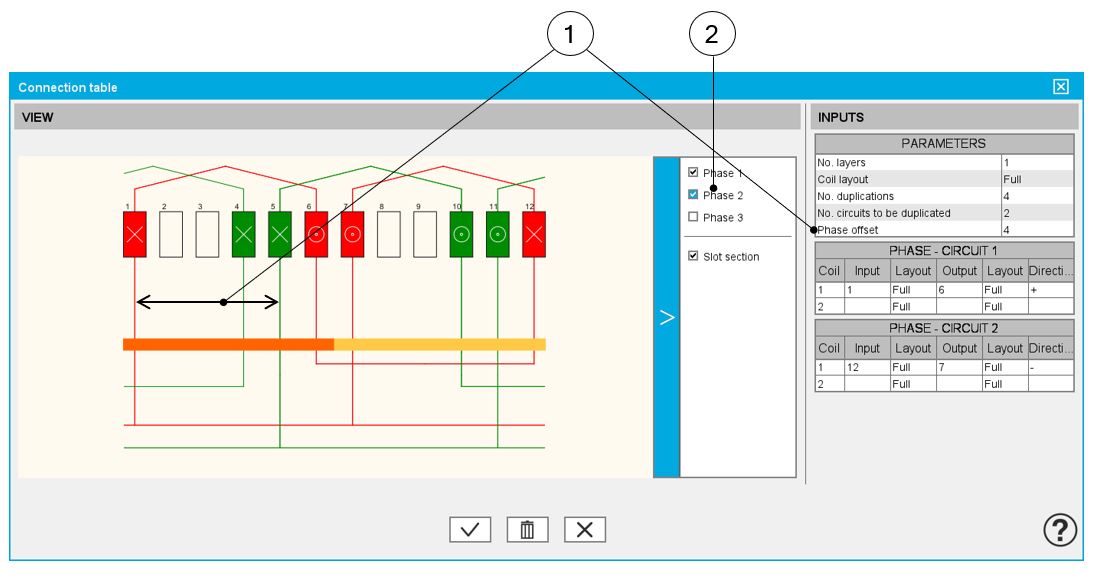Click the X cancel button at bottom
Viewport: 1106px width, 581px height.
(585, 530)
